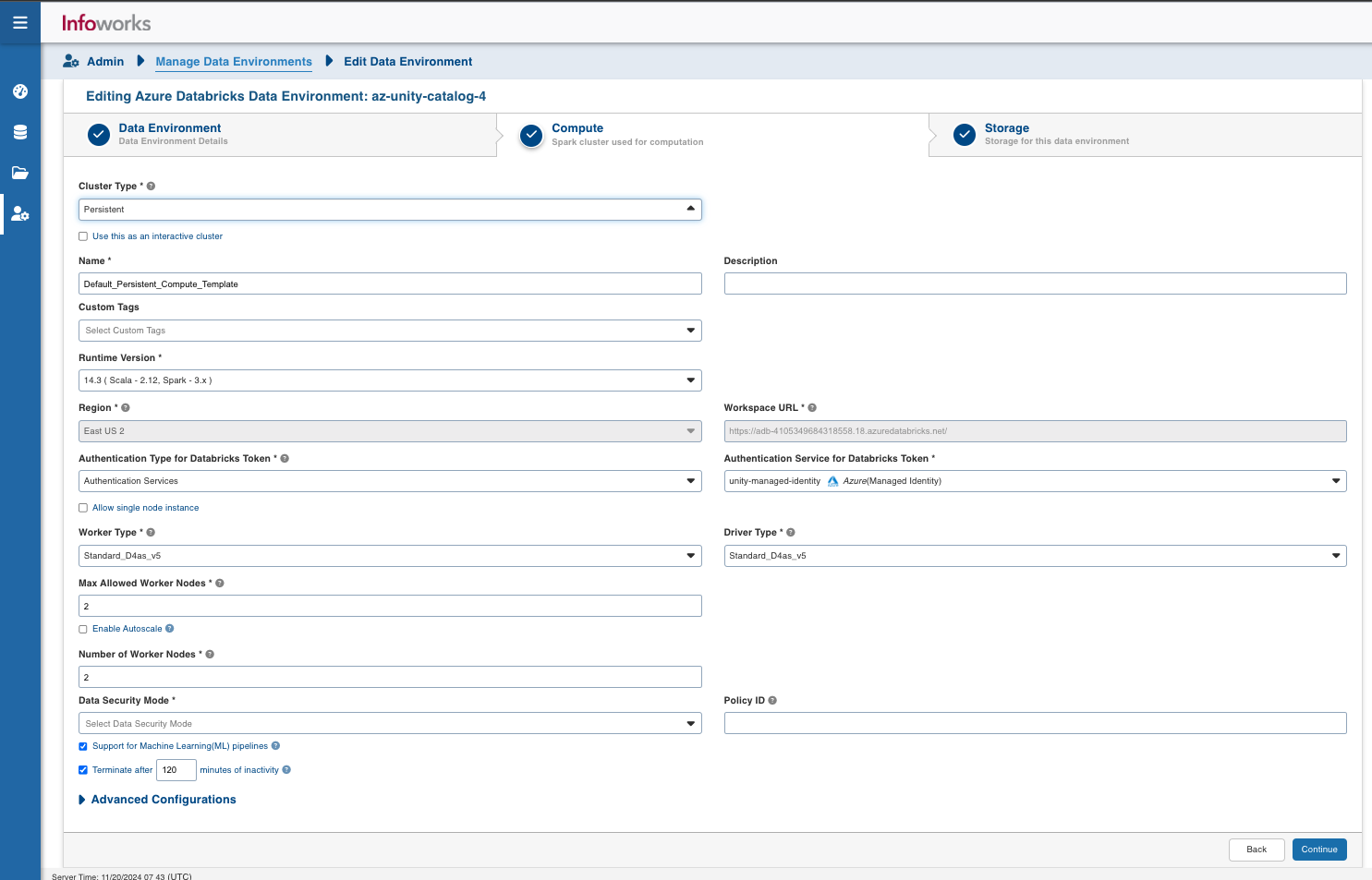Click the Max Allowed Worker Nodes help icon
Image resolution: width=1372 pixels, height=880 pixels.
(220, 584)
